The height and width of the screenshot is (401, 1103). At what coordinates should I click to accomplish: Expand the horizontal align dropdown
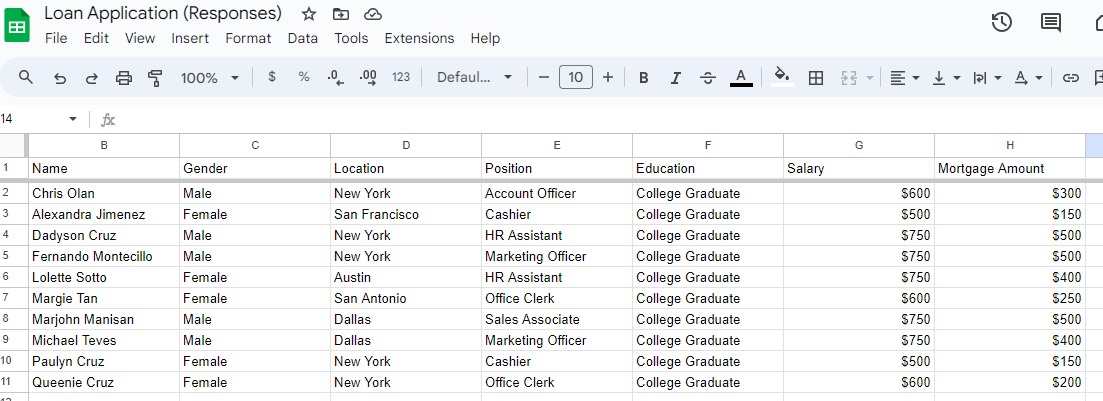pos(905,77)
